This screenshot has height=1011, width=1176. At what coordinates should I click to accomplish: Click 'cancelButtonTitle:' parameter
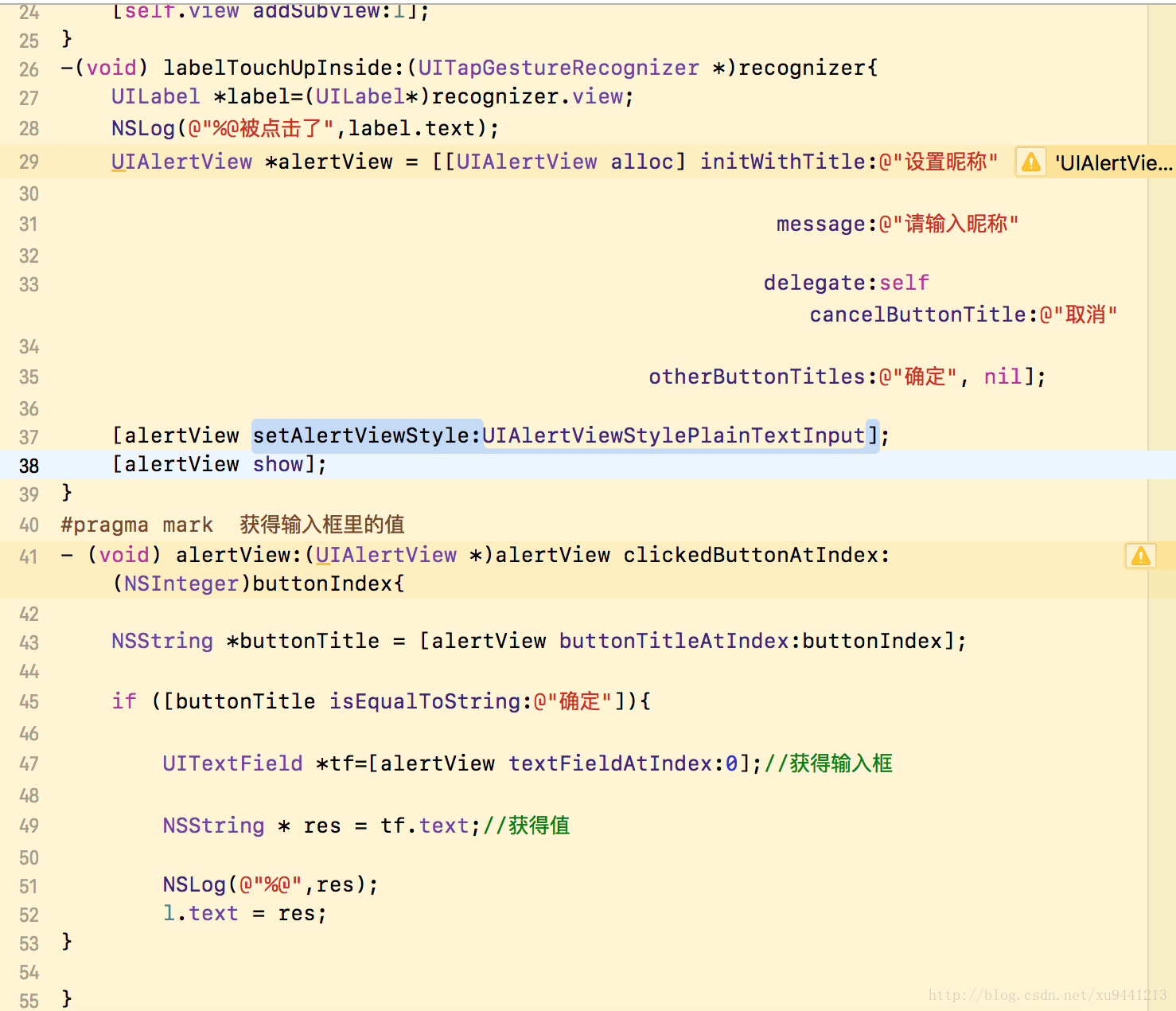click(x=924, y=314)
